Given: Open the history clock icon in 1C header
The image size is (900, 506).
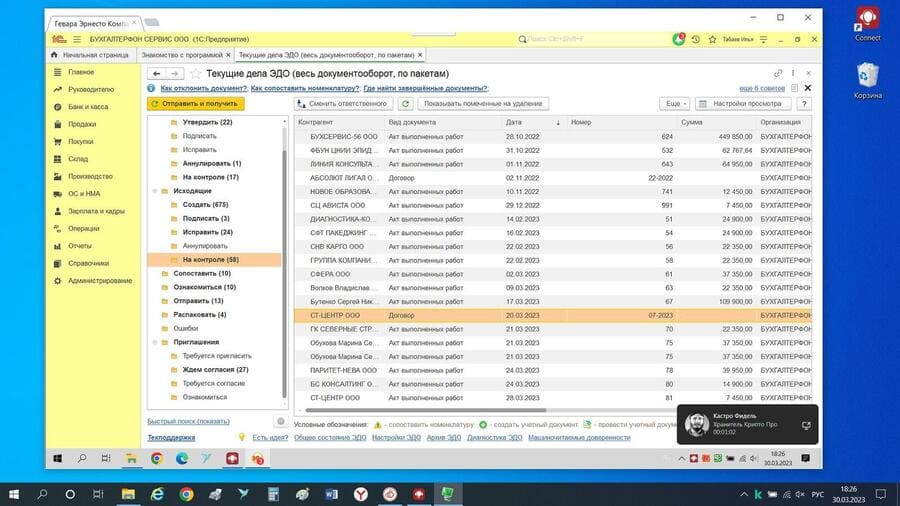Looking at the screenshot, I should click(696, 39).
